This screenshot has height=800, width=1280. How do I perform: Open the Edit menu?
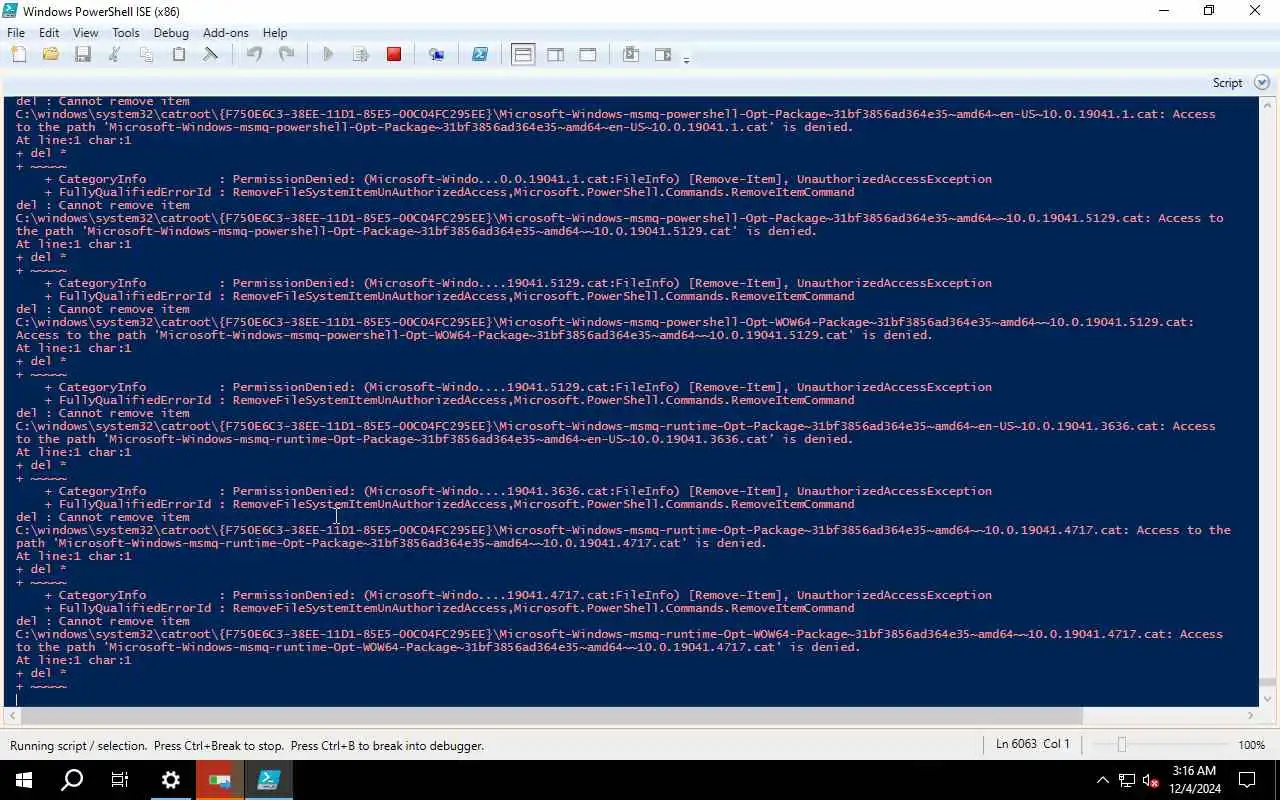tap(49, 33)
